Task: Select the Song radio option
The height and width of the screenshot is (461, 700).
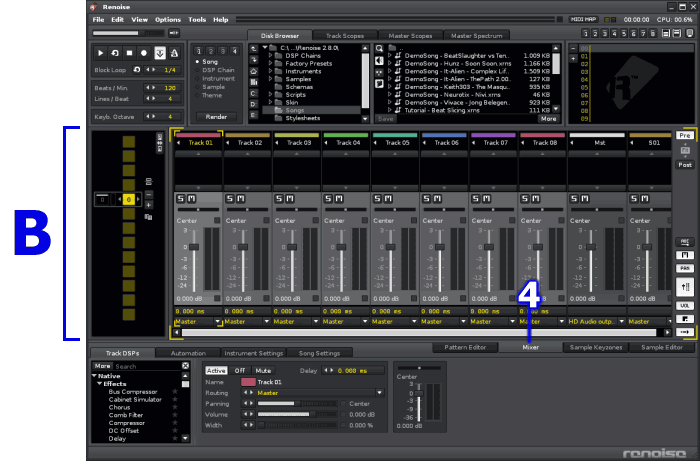Action: [206, 62]
